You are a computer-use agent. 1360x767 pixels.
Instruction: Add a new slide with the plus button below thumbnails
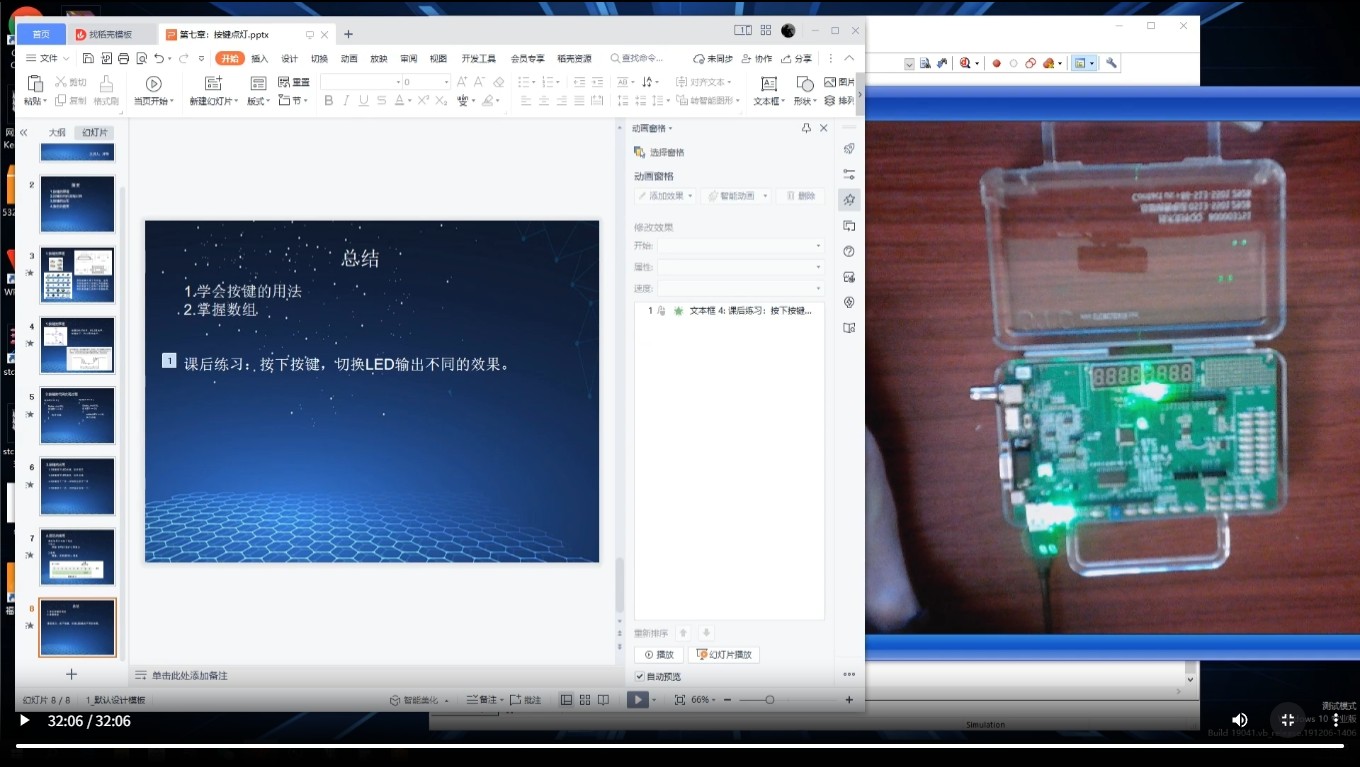coord(71,674)
